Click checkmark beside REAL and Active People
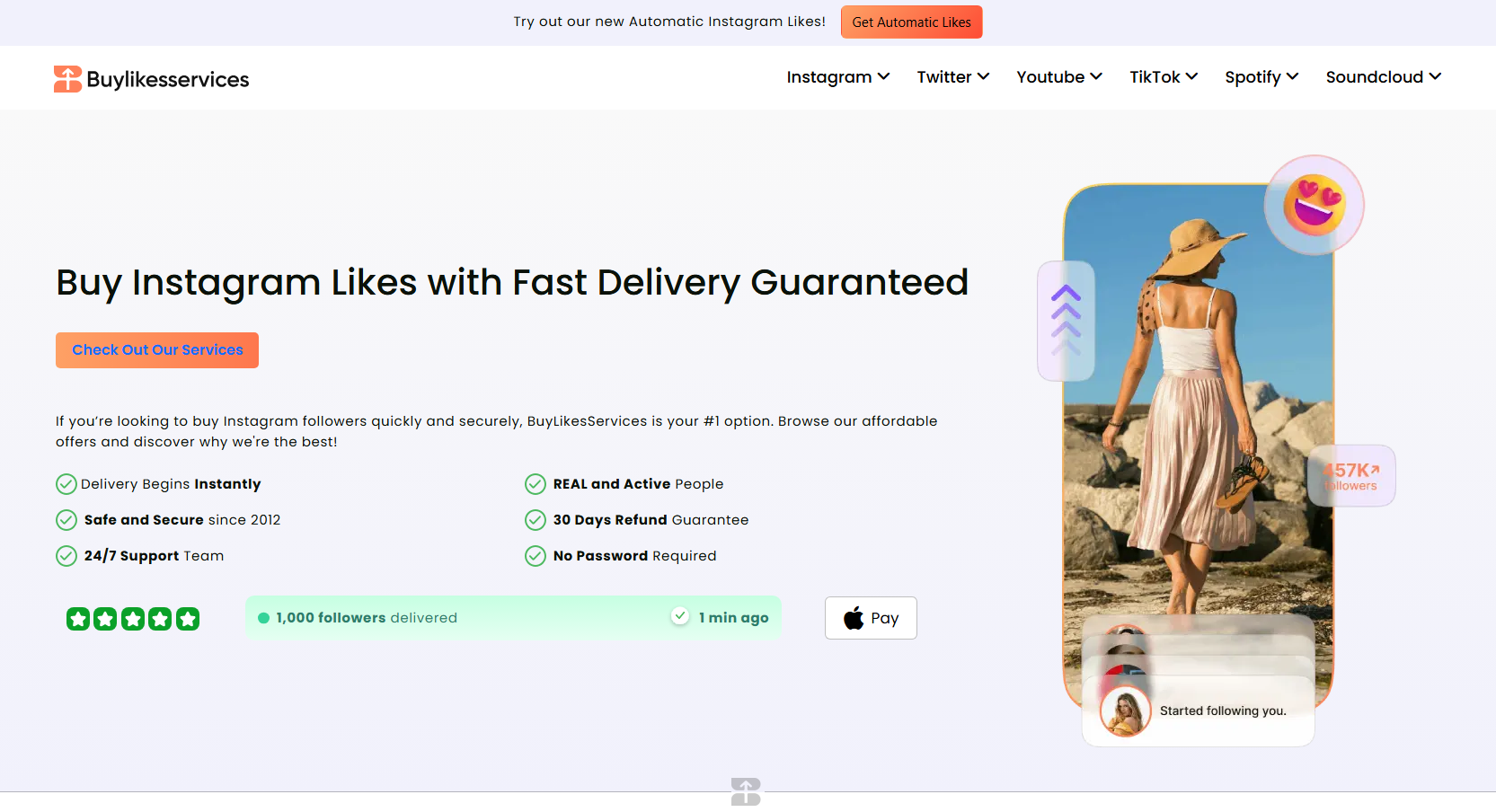The height and width of the screenshot is (812, 1496). (536, 484)
